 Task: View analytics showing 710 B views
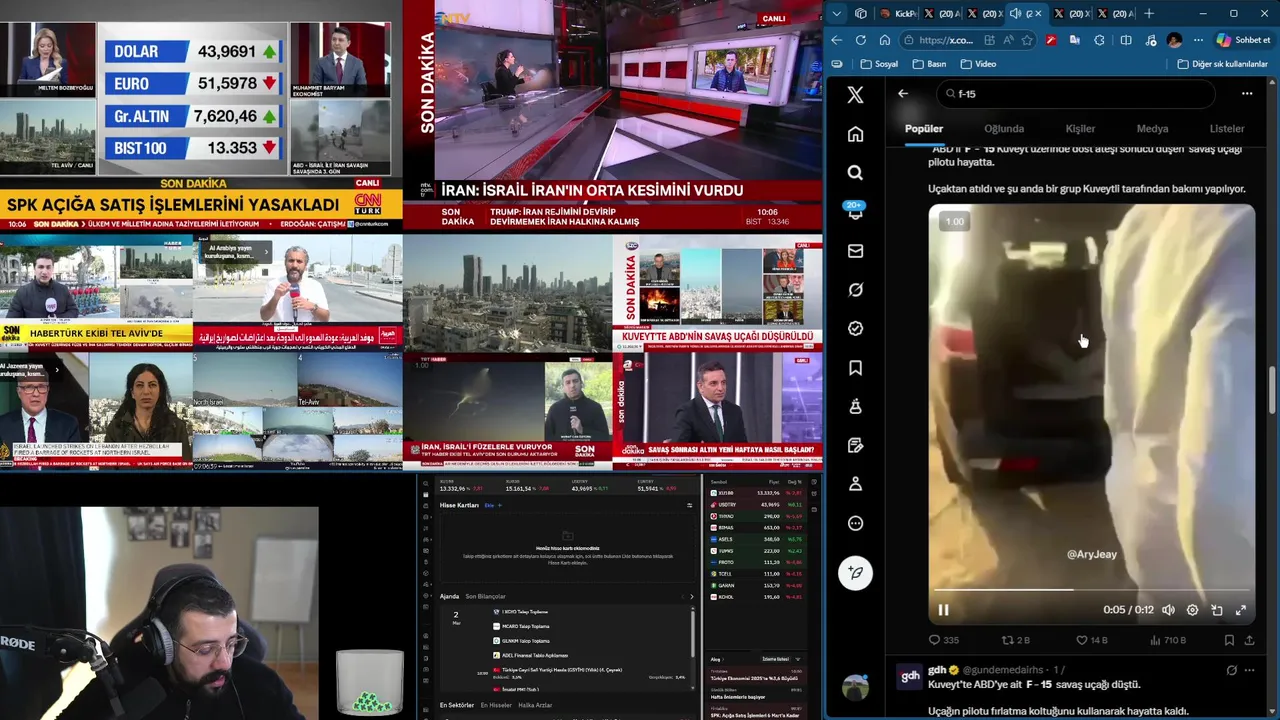(x=1167, y=640)
